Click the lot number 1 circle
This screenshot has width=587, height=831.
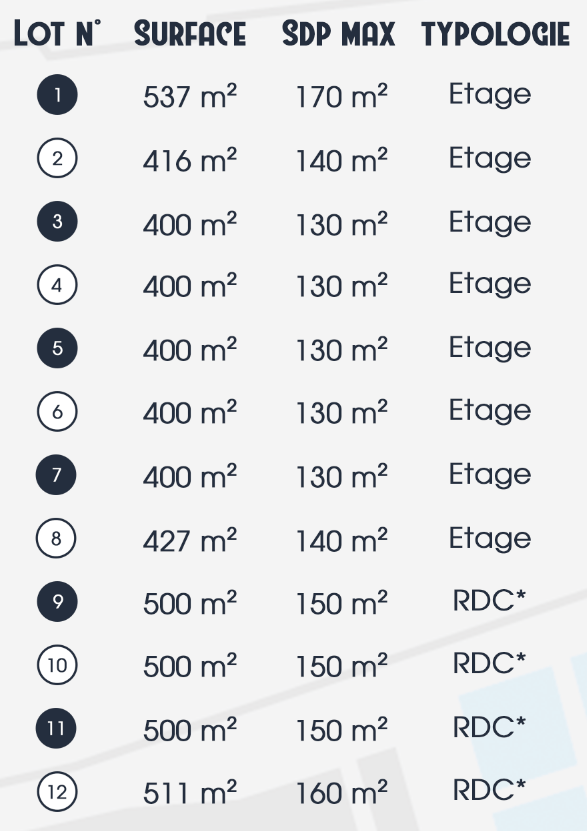(x=57, y=95)
